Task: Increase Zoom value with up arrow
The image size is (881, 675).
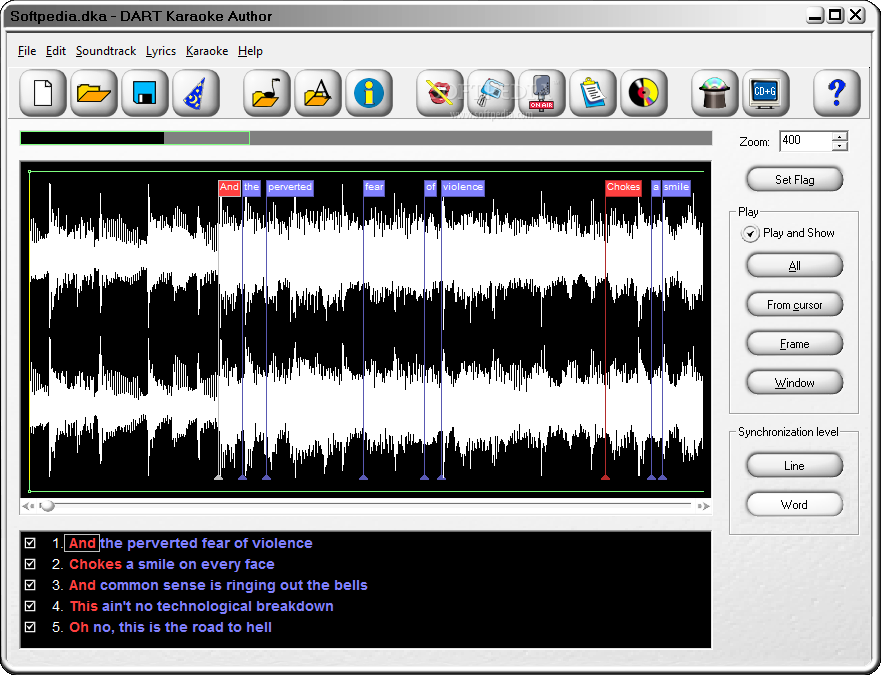Action: pyautogui.click(x=840, y=136)
